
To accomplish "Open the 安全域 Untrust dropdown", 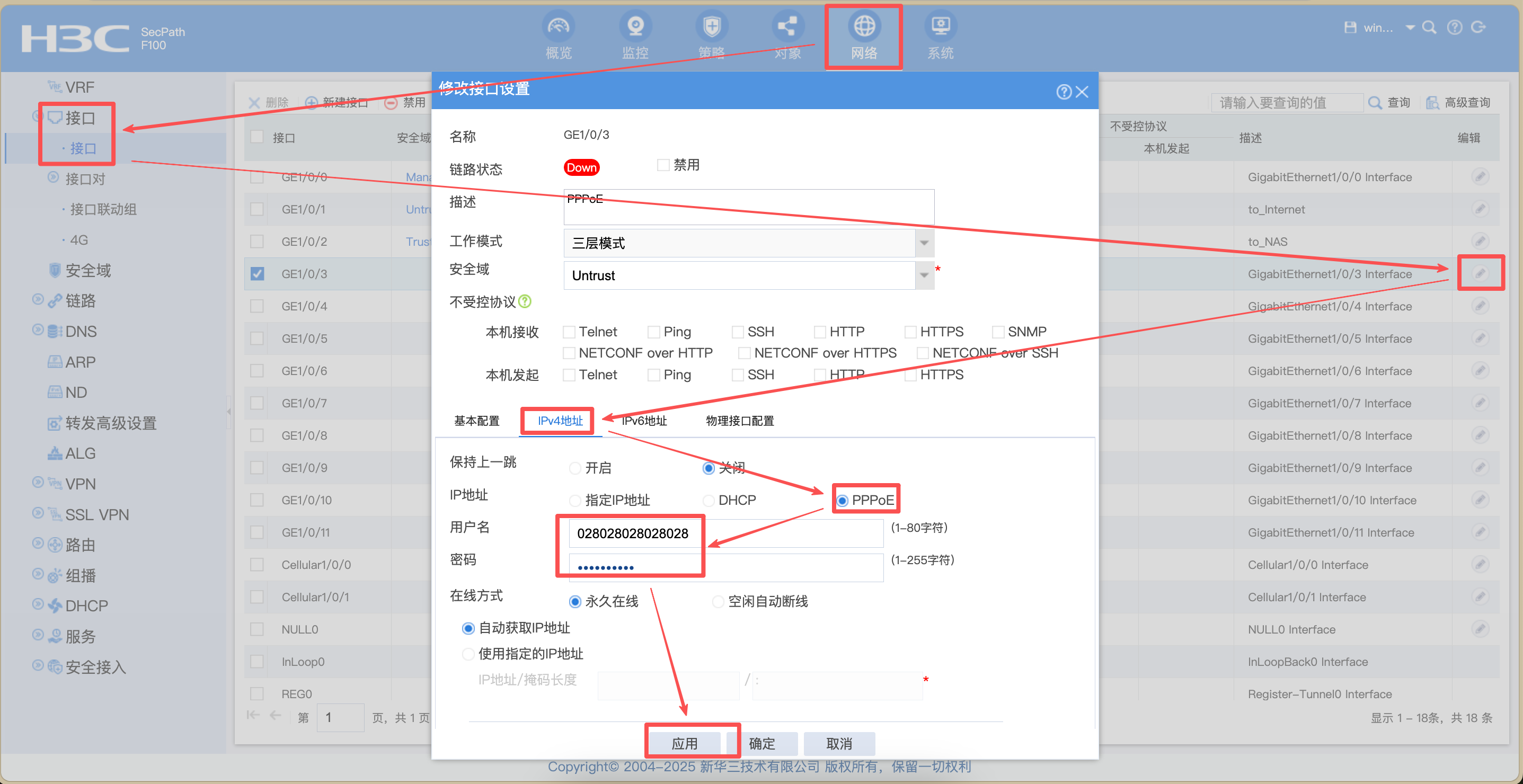I will [748, 275].
